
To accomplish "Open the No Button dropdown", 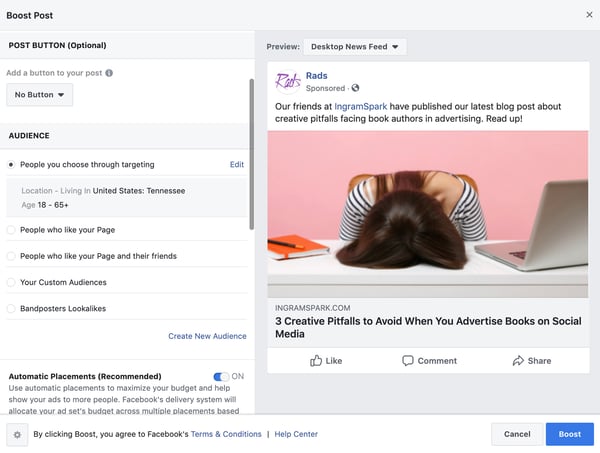I will click(39, 95).
